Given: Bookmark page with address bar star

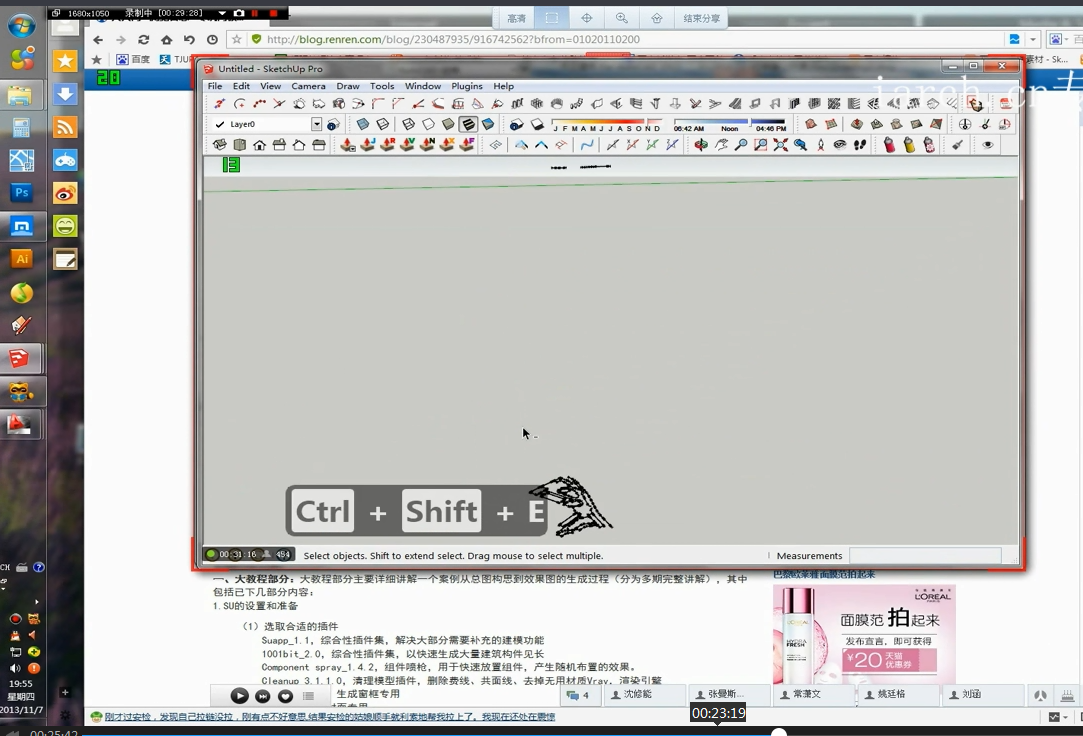Looking at the screenshot, I should pyautogui.click(x=237, y=39).
